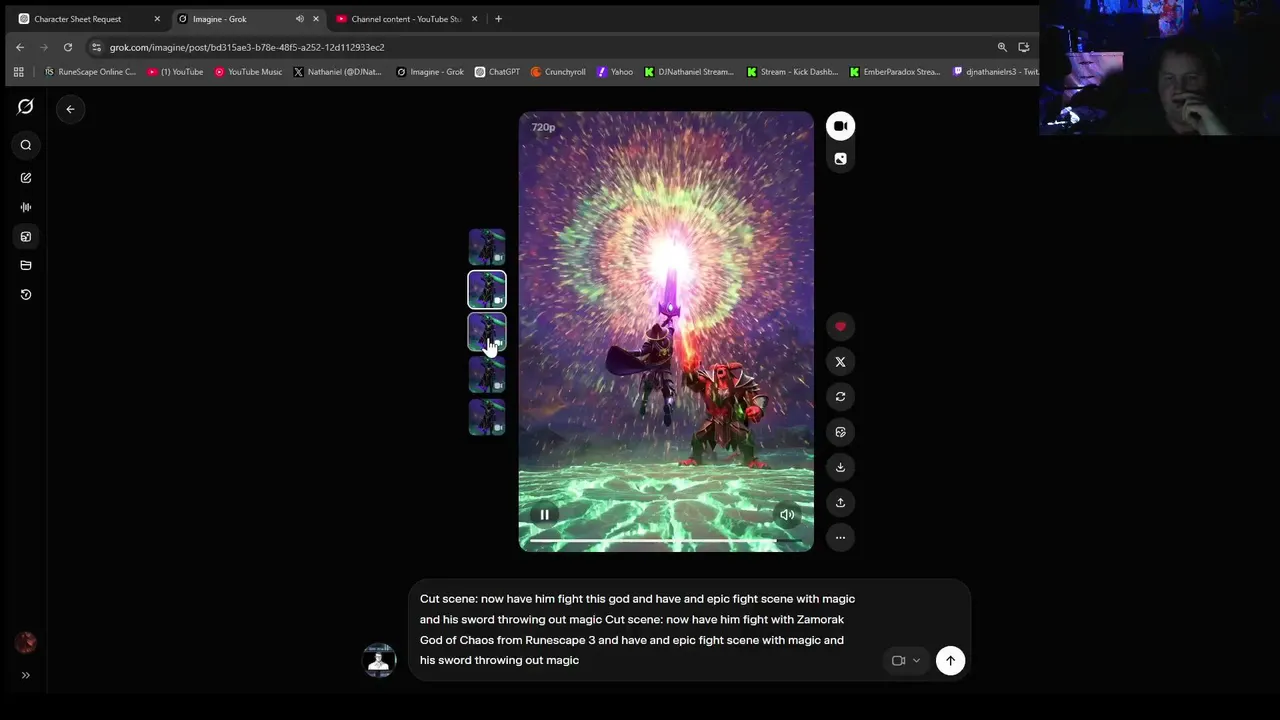The image size is (1280, 720).
Task: Open the (1) YouTube bookmark
Action: 175,72
